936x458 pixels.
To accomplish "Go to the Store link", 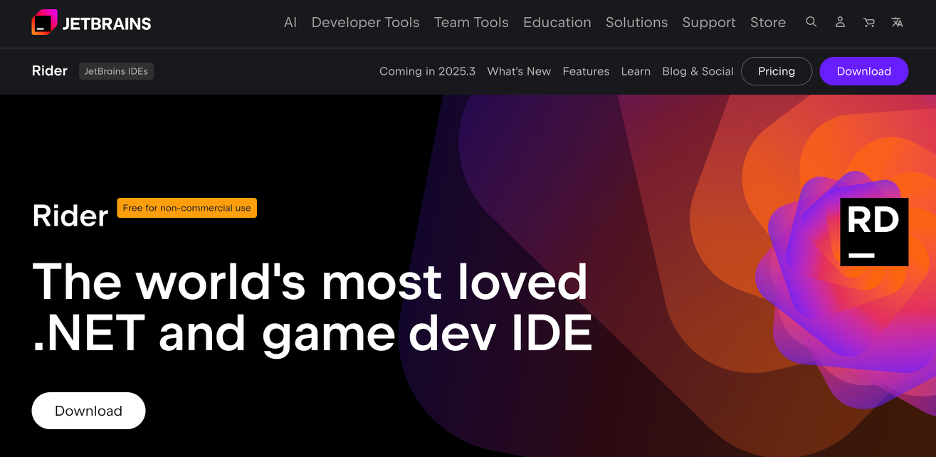I will [x=768, y=23].
